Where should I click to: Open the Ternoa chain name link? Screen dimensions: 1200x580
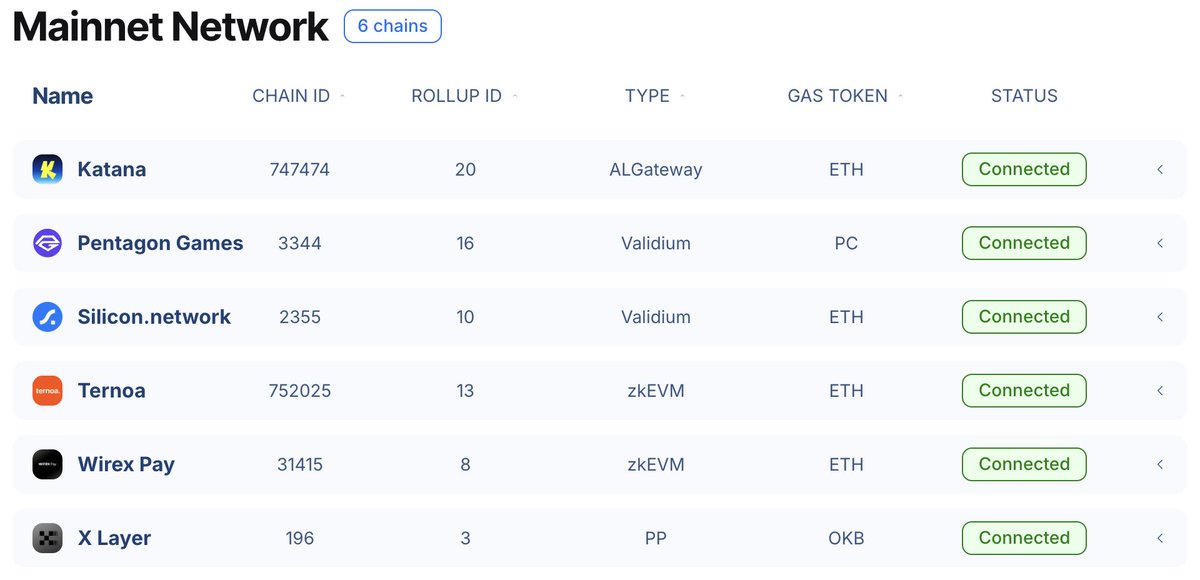(111, 391)
